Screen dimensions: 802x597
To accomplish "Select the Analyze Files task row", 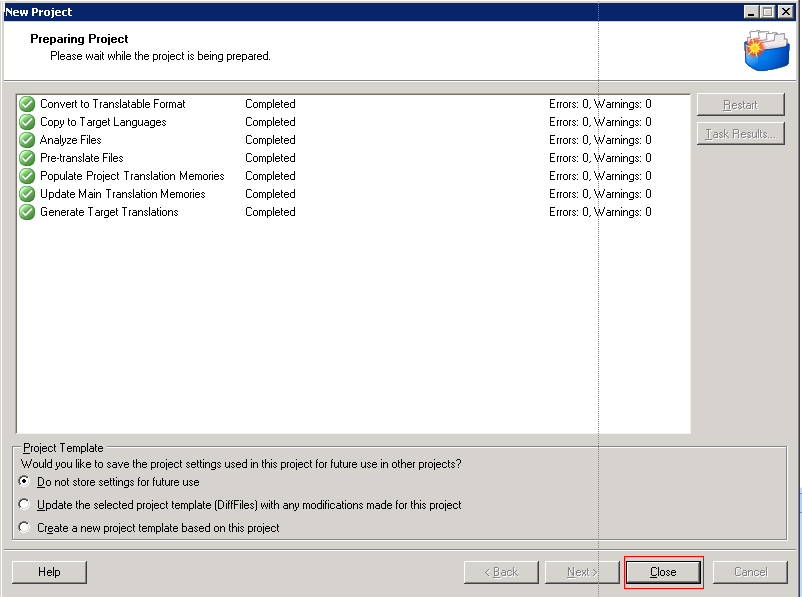I will tap(70, 140).
